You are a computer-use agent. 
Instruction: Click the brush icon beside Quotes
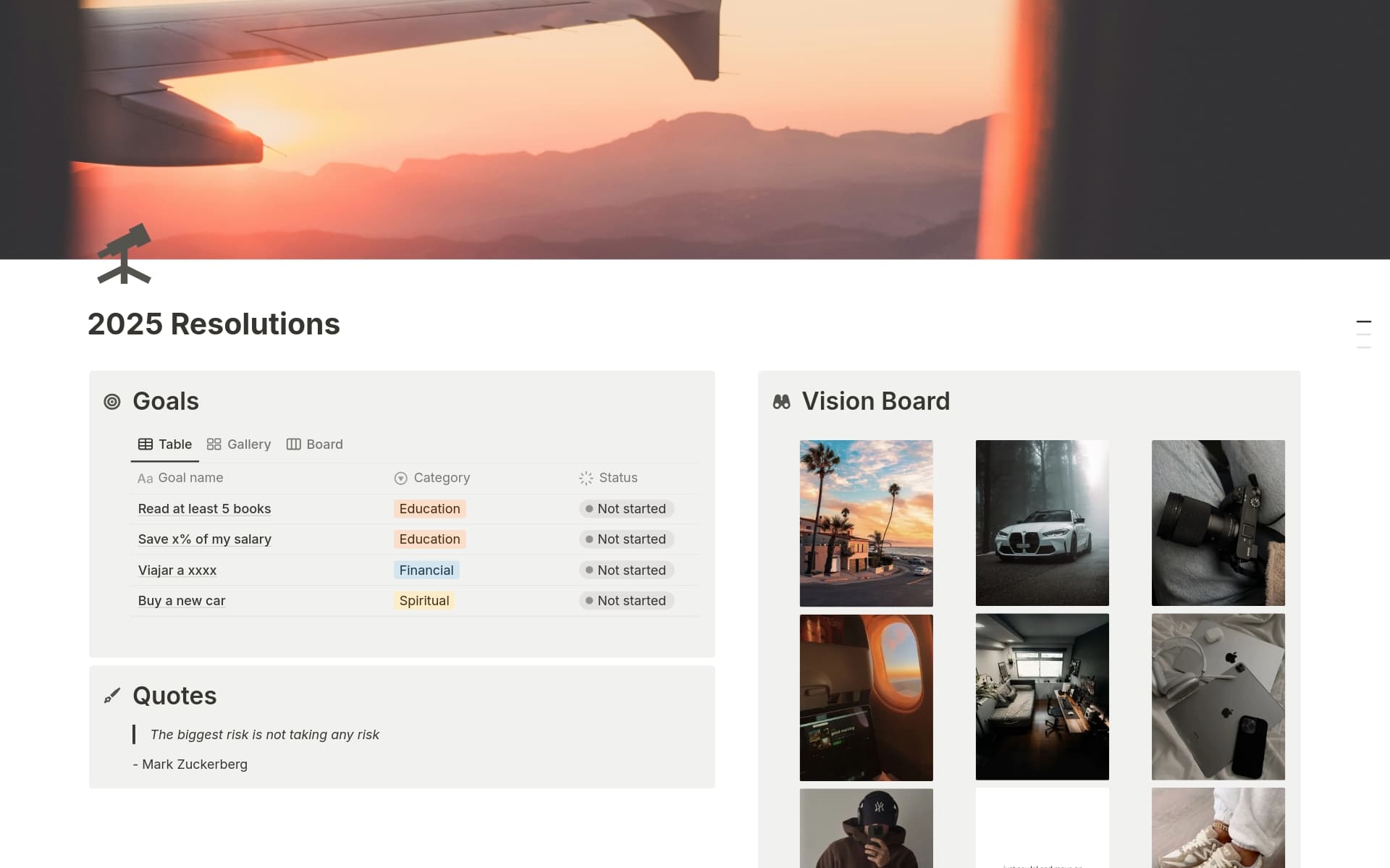tap(112, 696)
